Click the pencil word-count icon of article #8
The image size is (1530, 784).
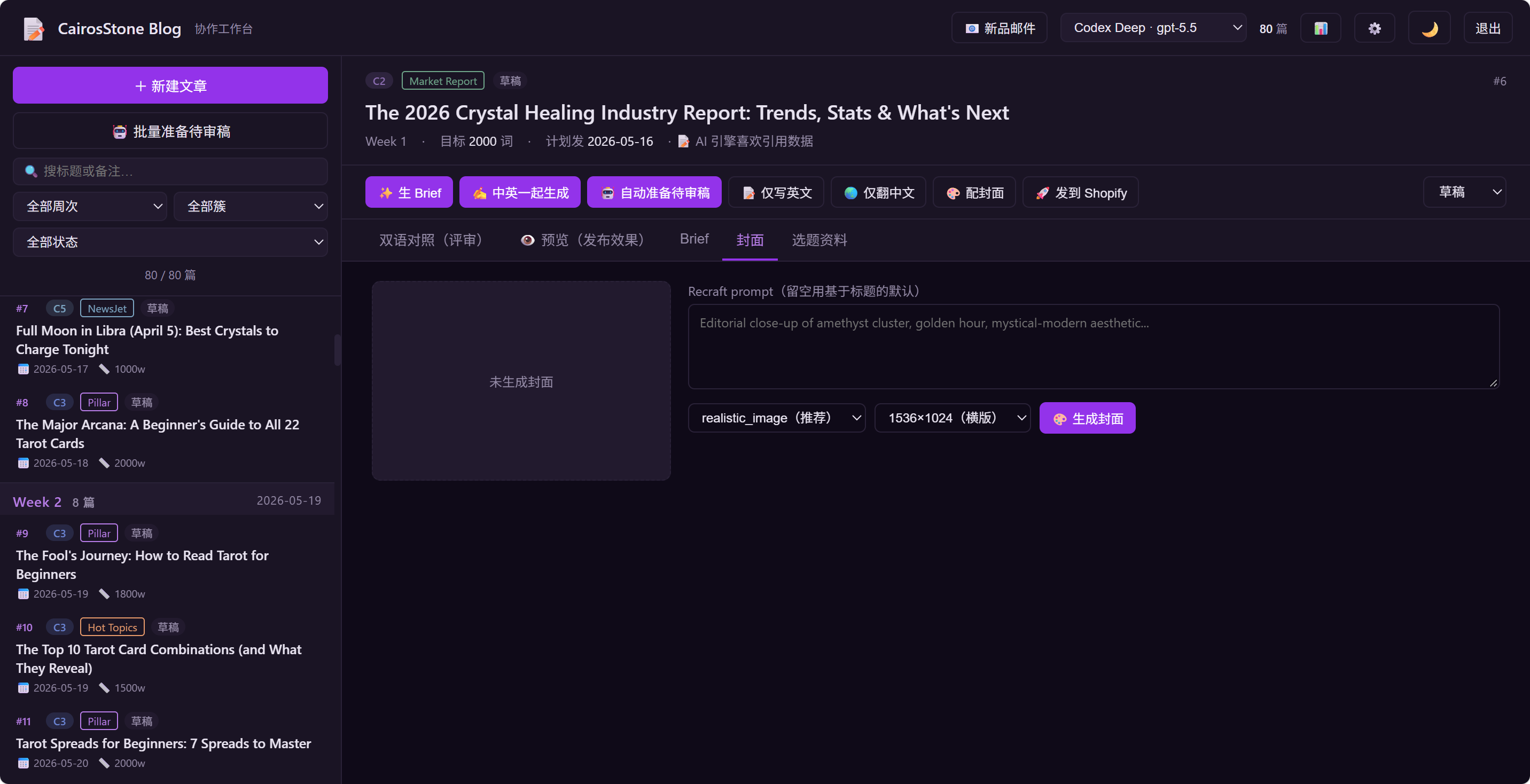point(104,462)
